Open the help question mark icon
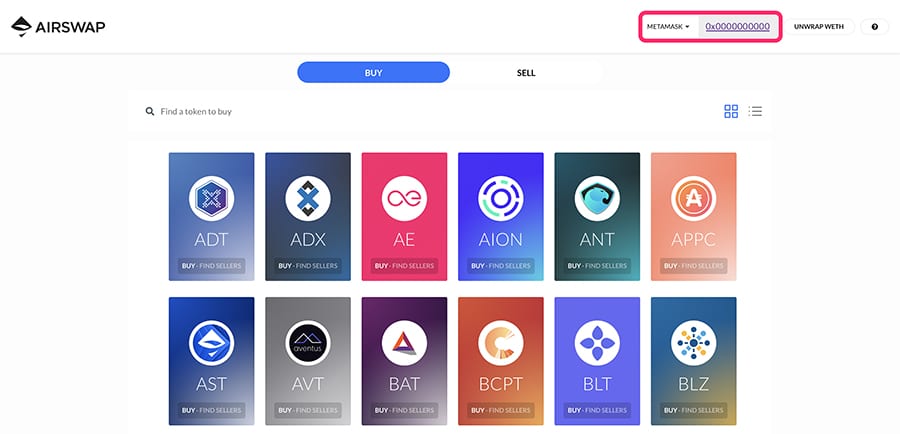Viewport: 900px width, 434px height. pos(874,27)
